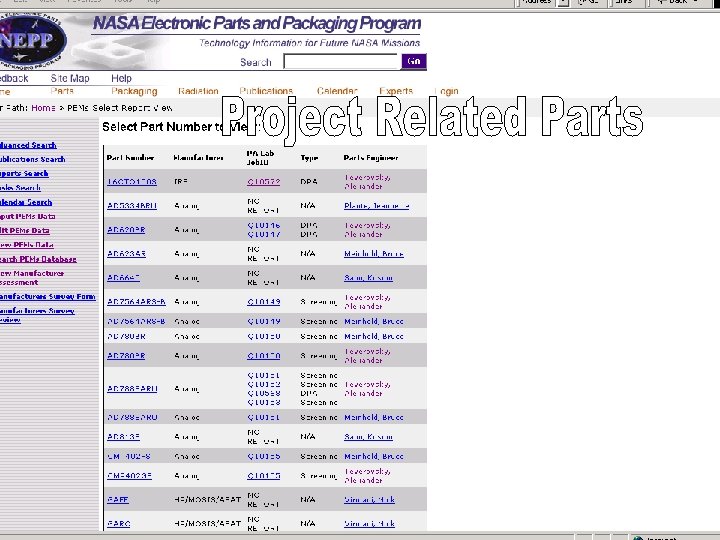This screenshot has width=720, height=540.
Task: Open Calendar Search in the sidebar
Action: pos(26,202)
